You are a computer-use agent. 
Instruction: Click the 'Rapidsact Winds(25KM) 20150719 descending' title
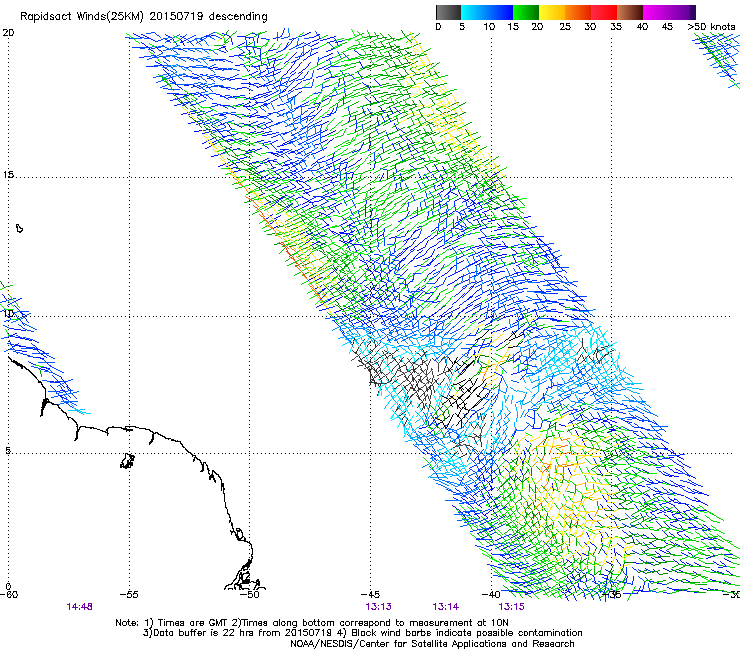[x=143, y=17]
